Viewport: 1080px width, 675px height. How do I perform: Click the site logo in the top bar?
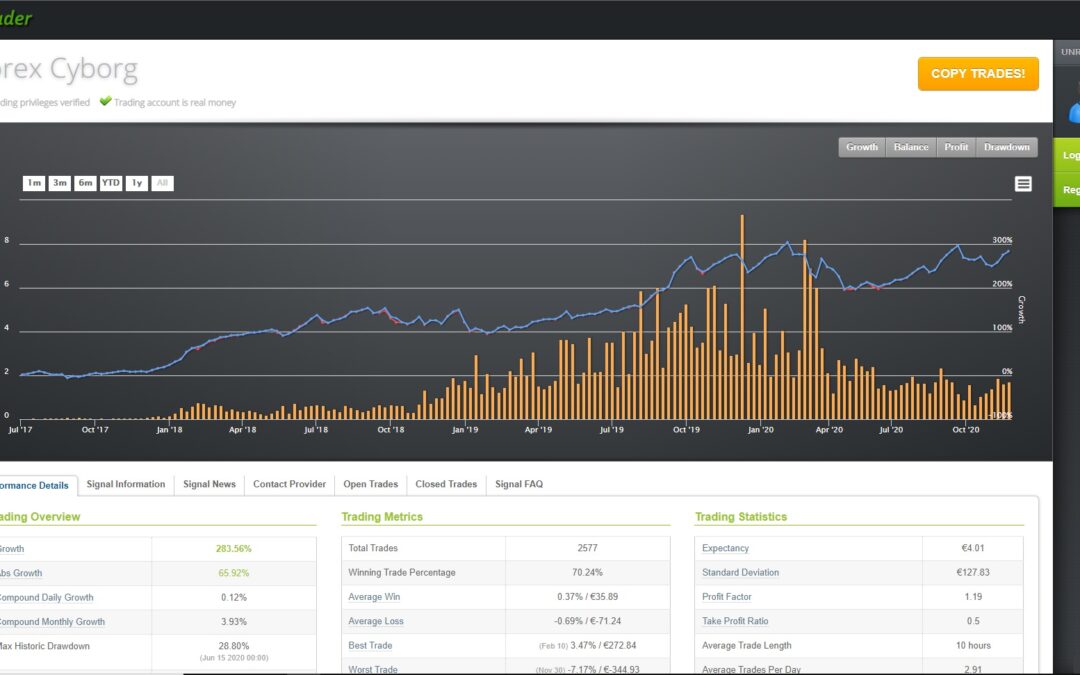[x=16, y=18]
